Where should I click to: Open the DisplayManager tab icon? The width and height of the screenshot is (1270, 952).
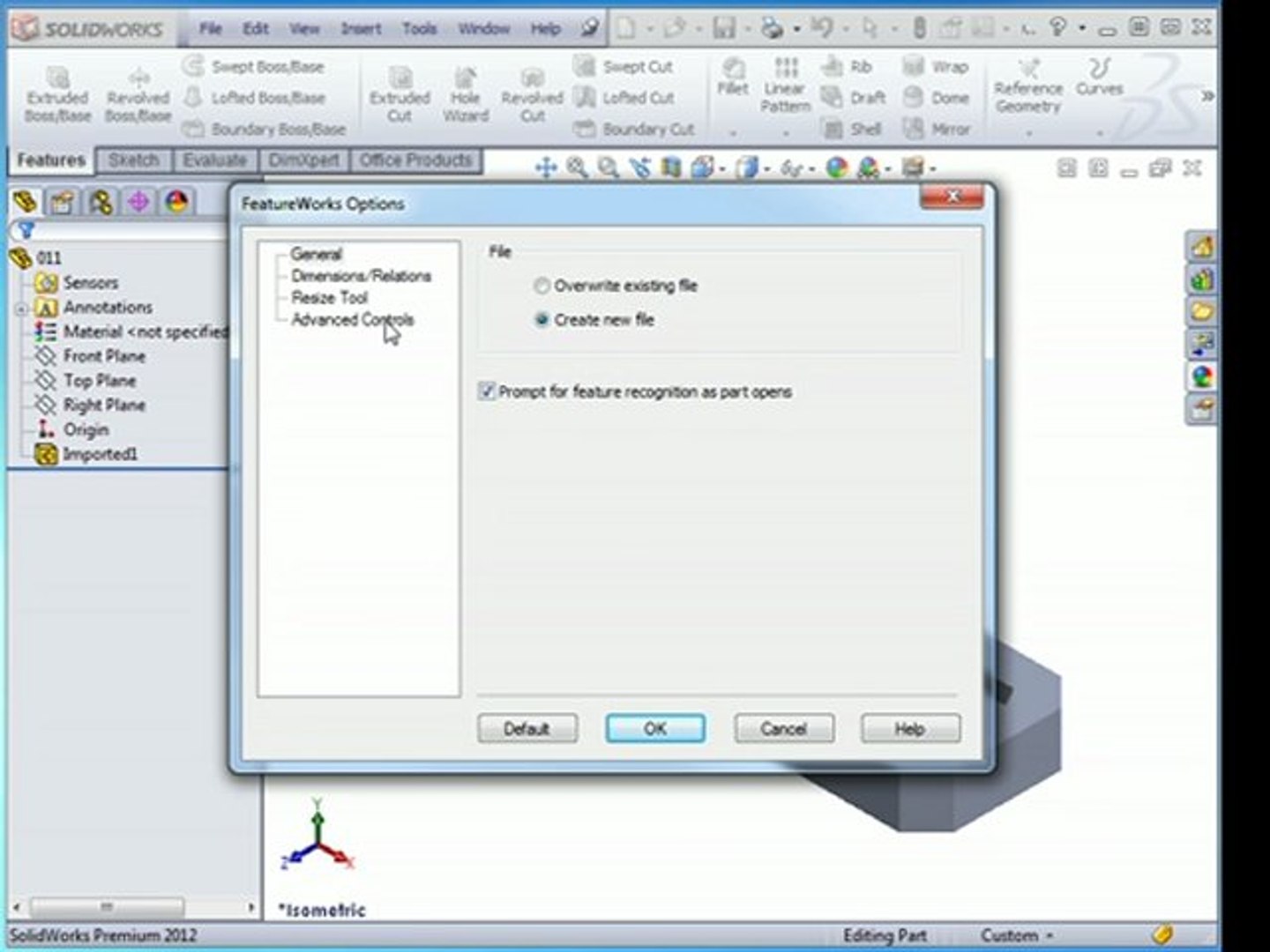177,202
